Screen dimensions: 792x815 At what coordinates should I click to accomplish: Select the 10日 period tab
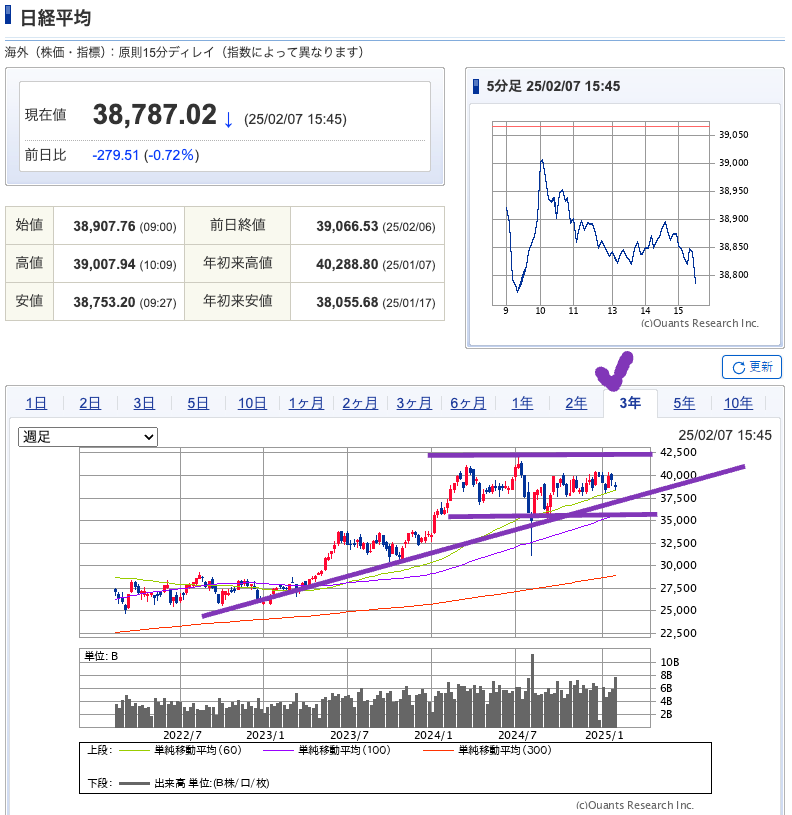tap(252, 403)
